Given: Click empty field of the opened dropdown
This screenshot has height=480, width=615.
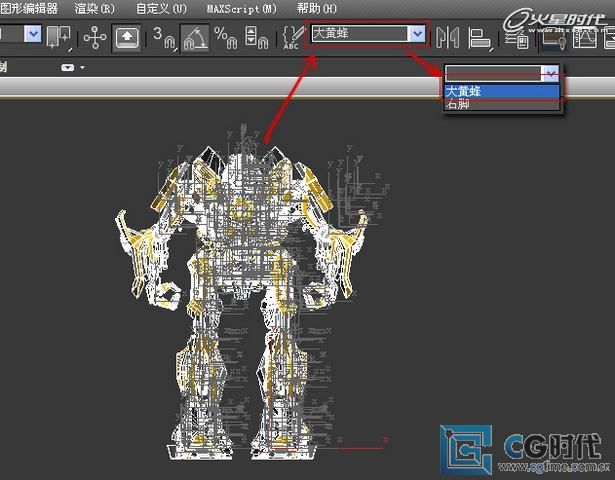Looking at the screenshot, I should pos(493,73).
